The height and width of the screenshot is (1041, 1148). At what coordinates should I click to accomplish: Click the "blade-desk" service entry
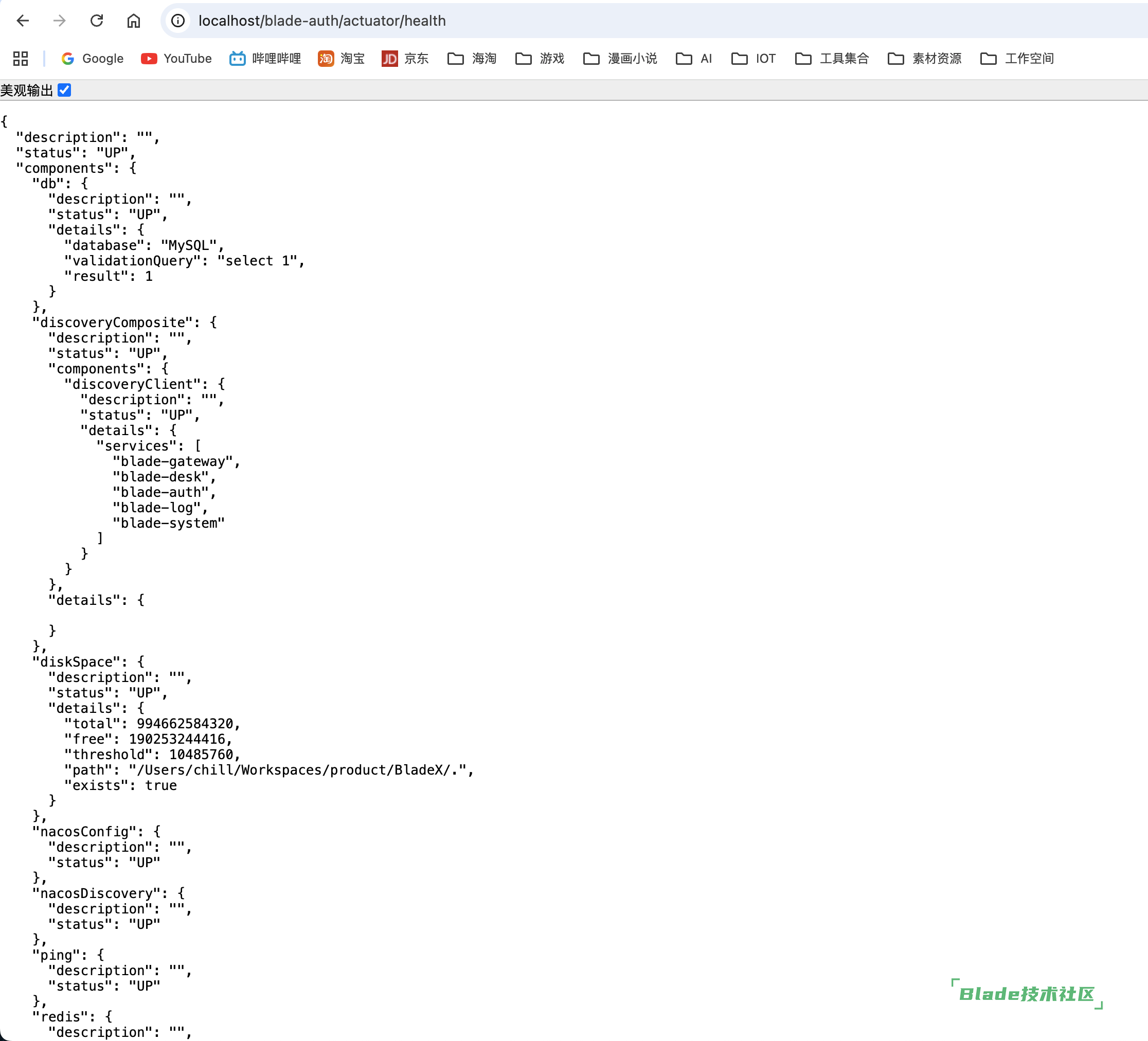pos(161,477)
